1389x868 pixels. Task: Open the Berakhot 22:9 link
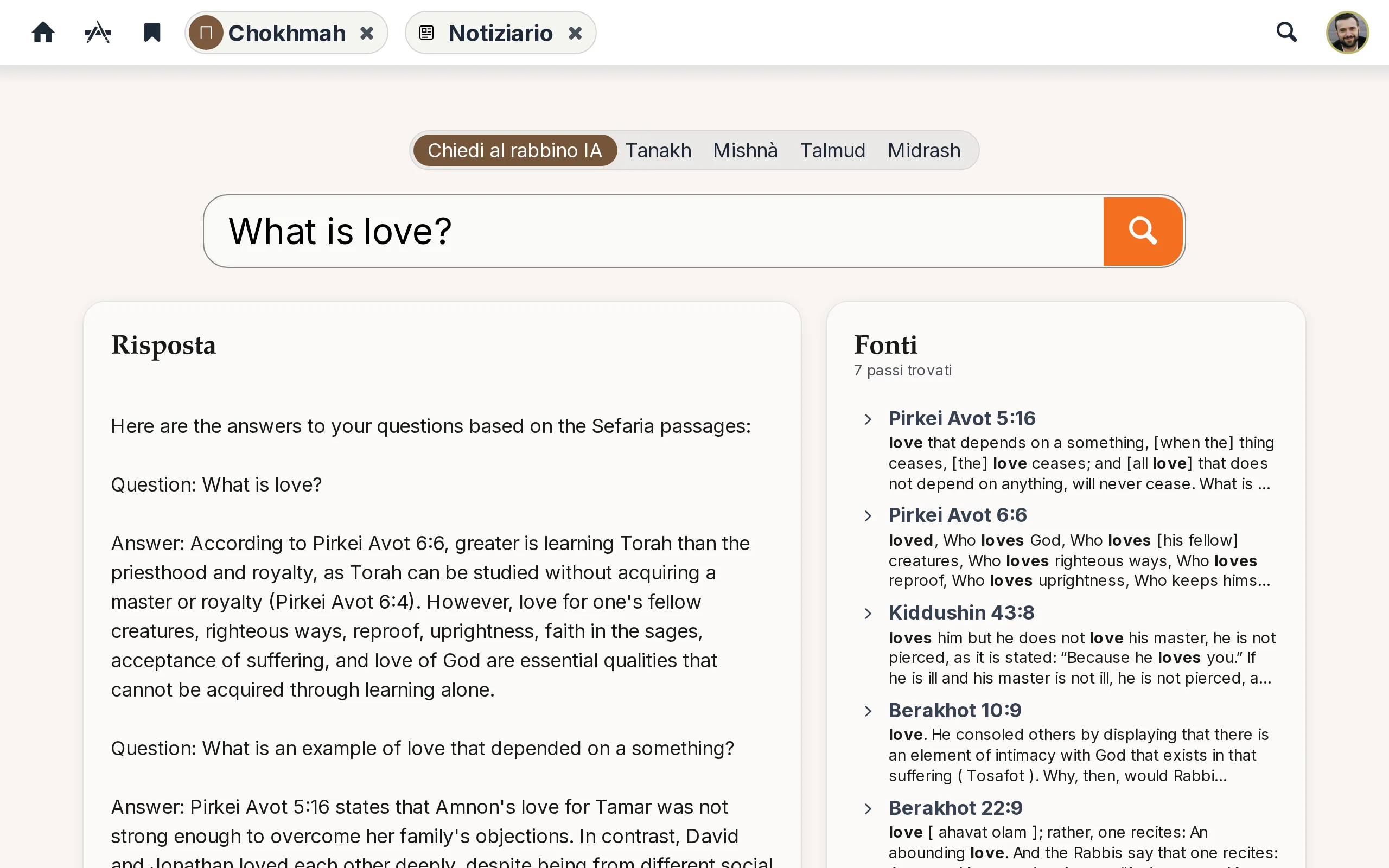[955, 808]
